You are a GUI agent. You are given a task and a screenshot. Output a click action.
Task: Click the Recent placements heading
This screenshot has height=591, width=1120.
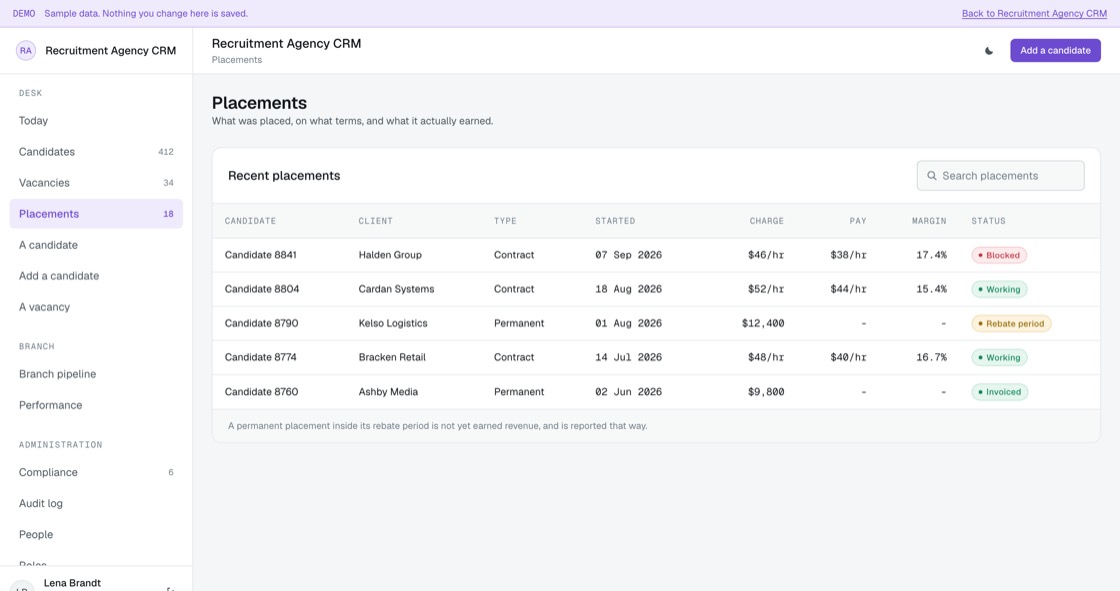pyautogui.click(x=284, y=176)
